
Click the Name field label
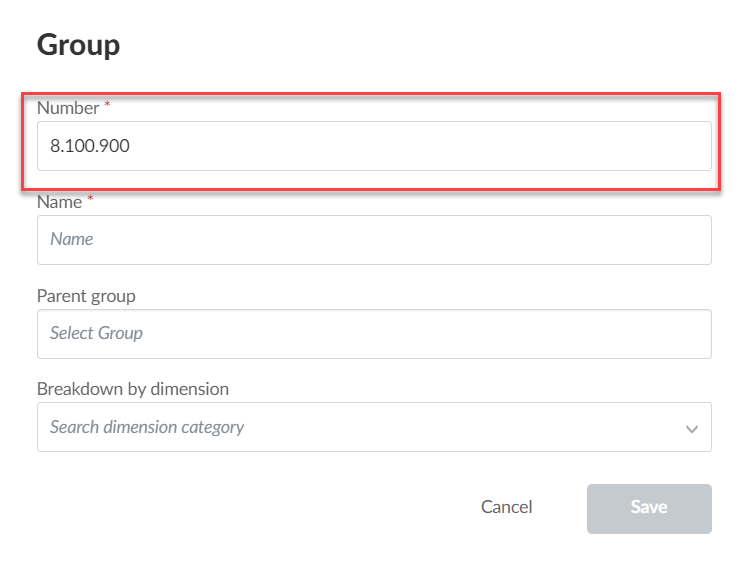click(x=60, y=202)
